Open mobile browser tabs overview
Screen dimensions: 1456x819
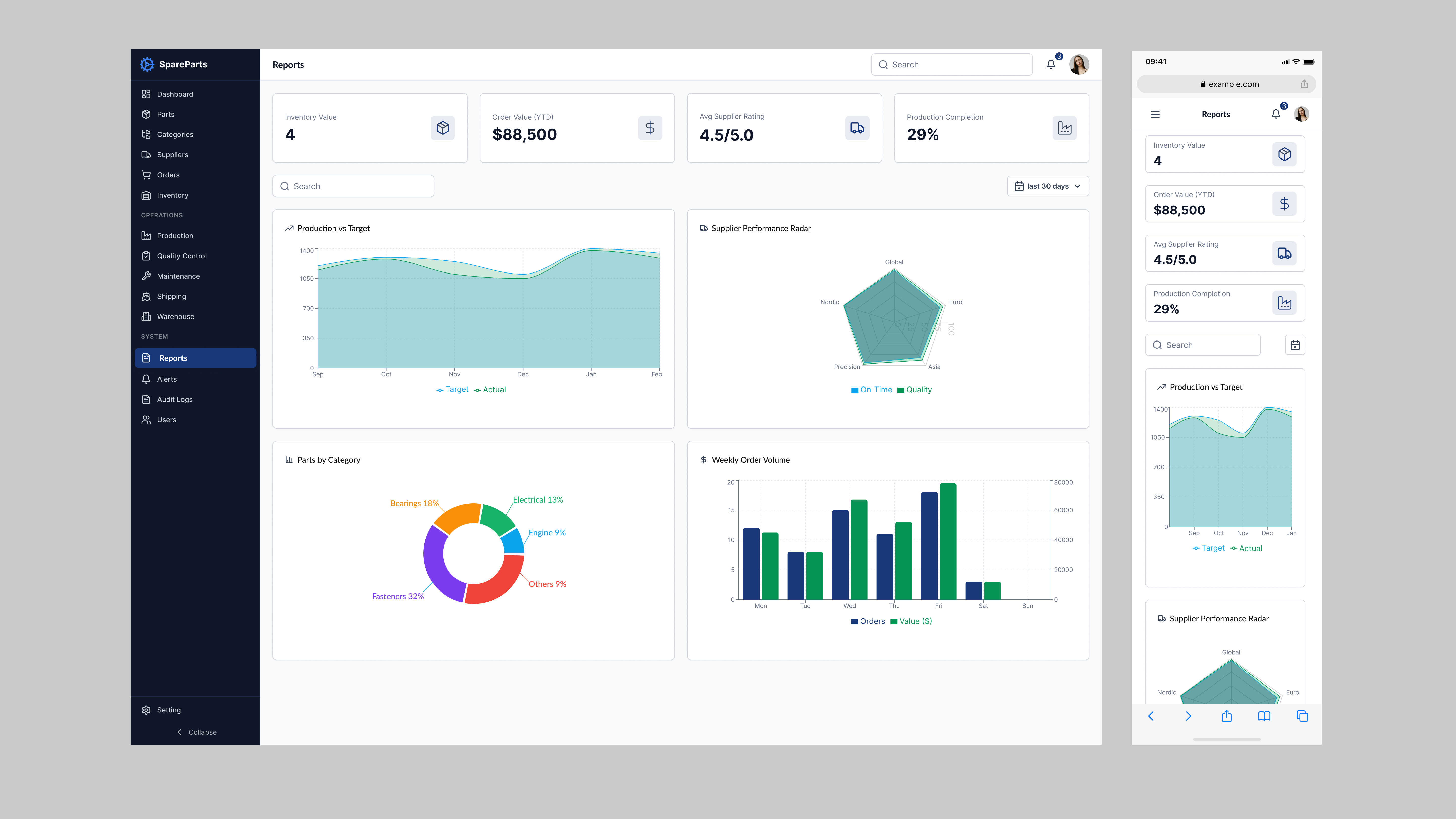point(1302,716)
